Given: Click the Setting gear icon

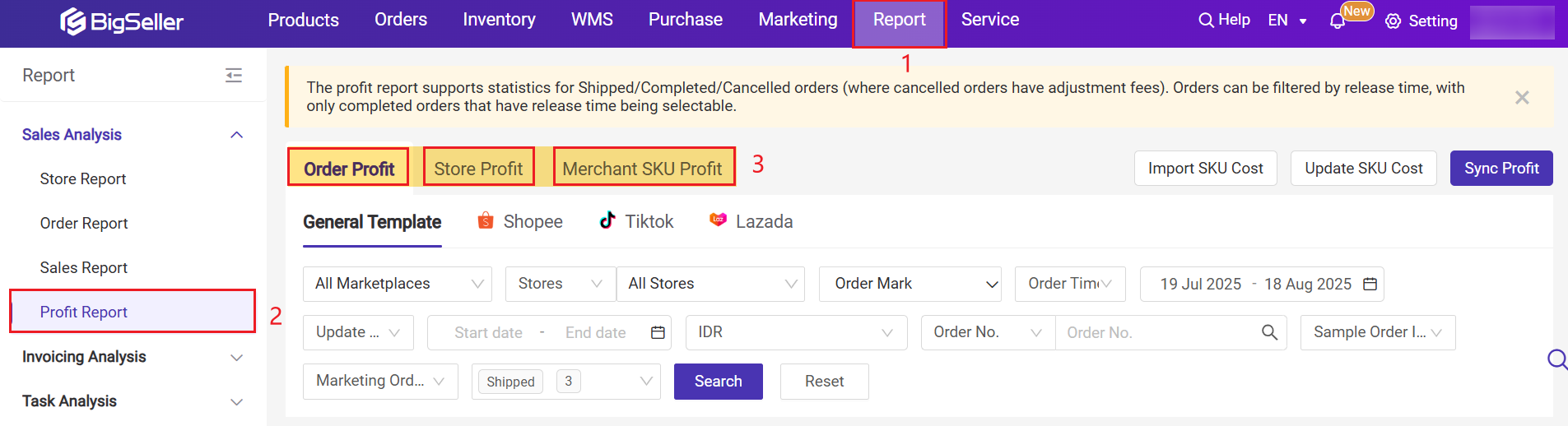Looking at the screenshot, I should [x=1393, y=21].
